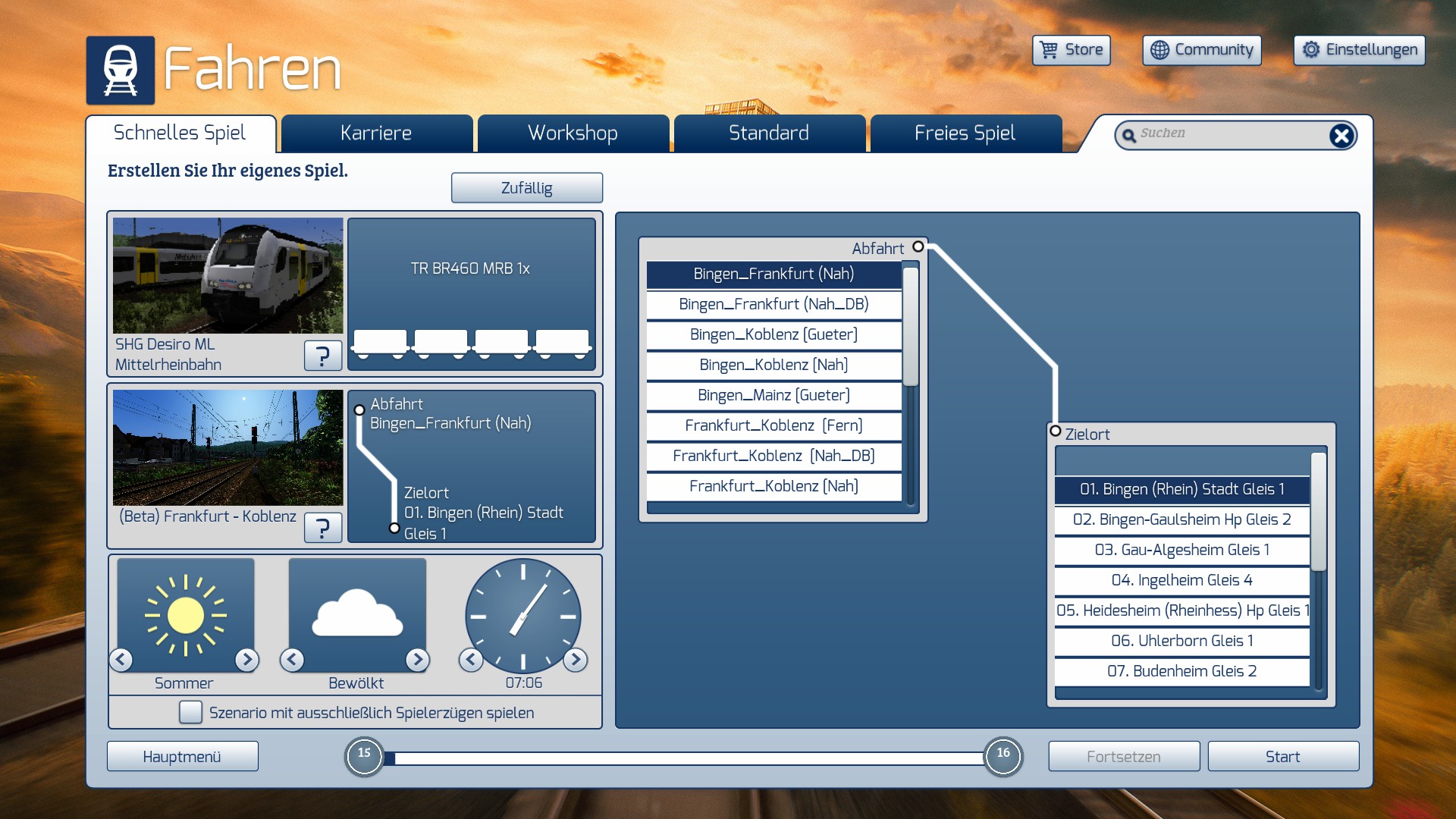Click previous season arrow beside the sun icon
Screen dimensions: 1456x819
click(121, 660)
